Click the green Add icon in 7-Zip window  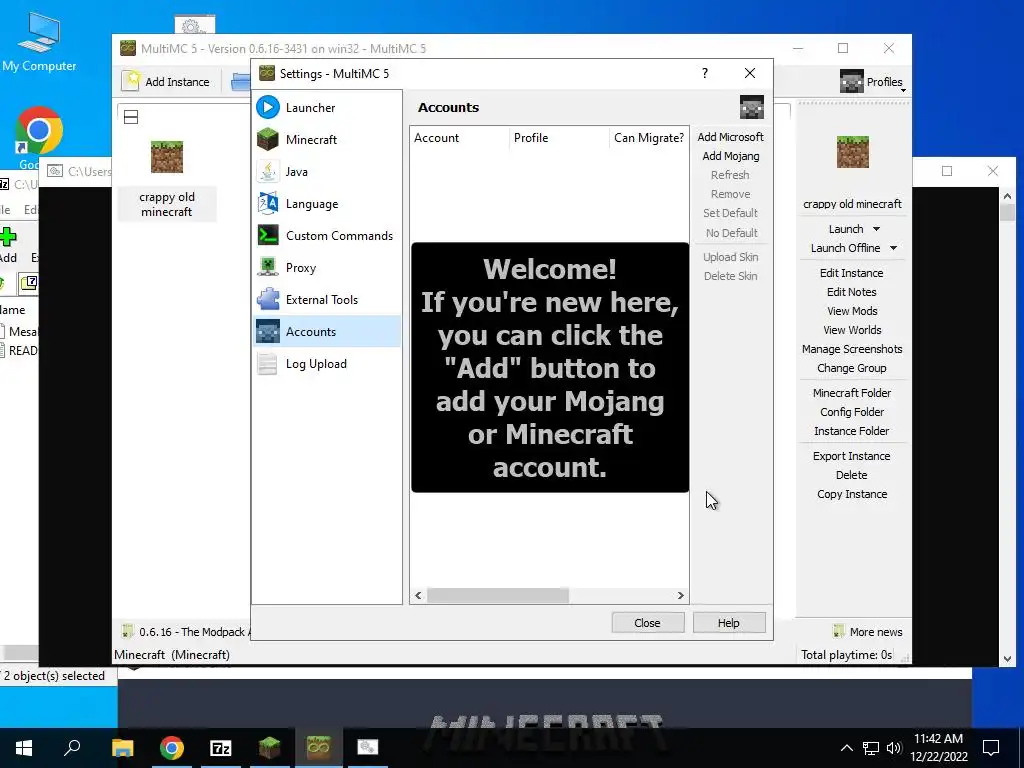[8, 236]
